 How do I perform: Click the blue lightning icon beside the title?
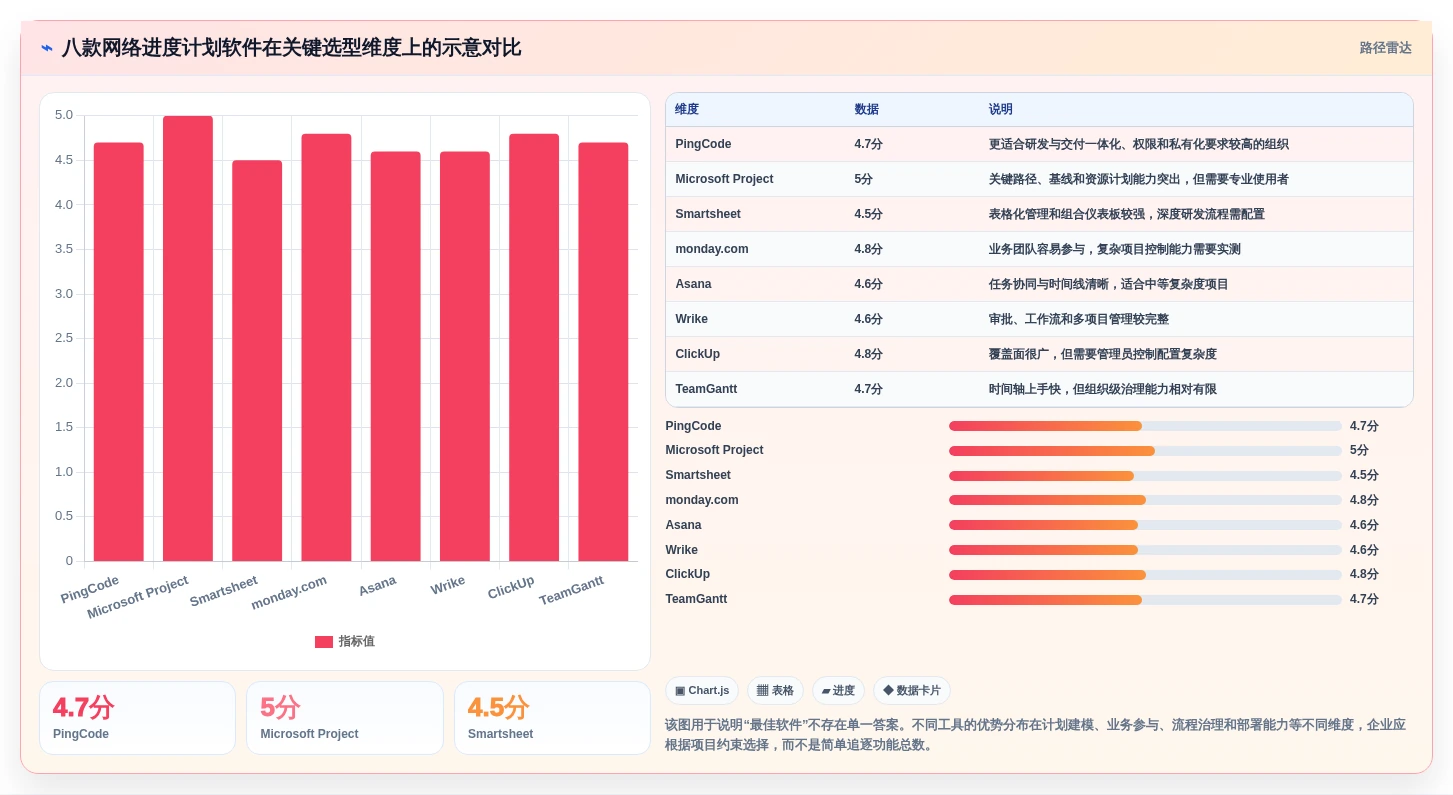(47, 48)
